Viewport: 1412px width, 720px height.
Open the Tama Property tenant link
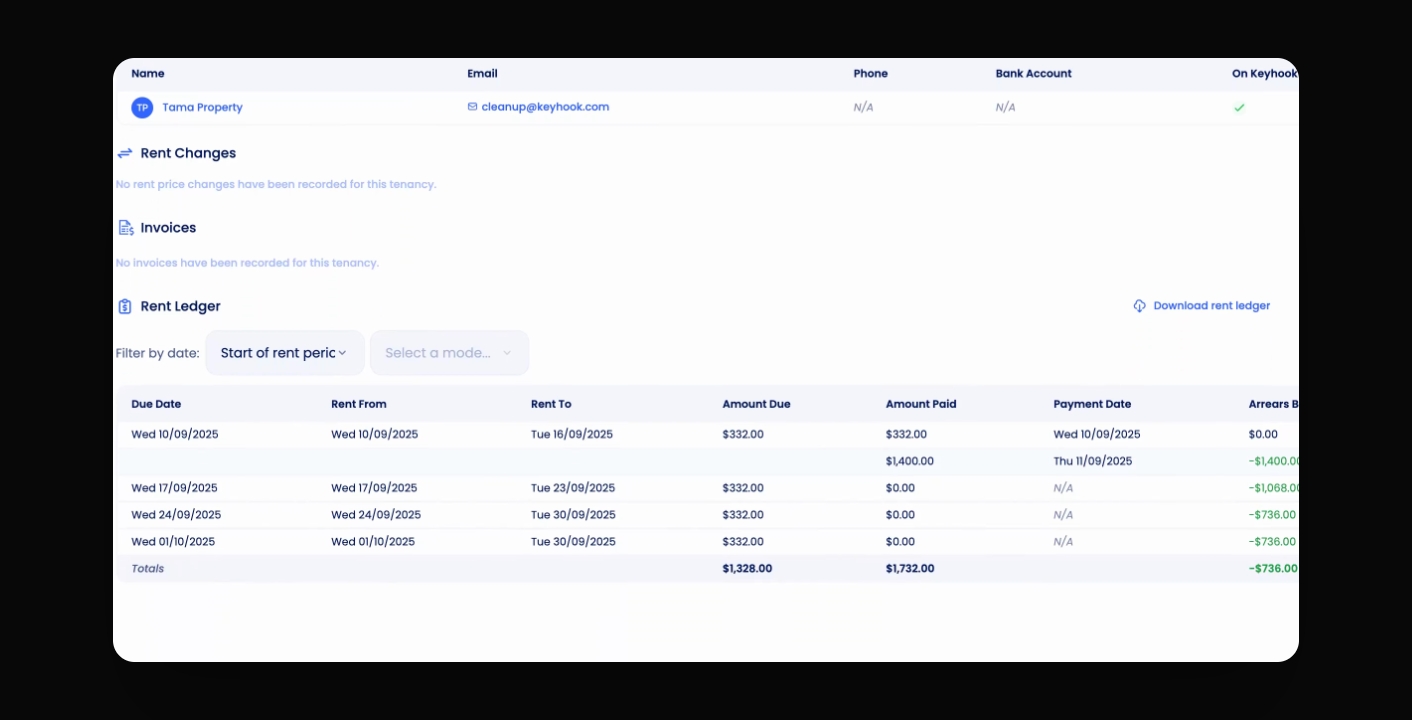(x=202, y=107)
